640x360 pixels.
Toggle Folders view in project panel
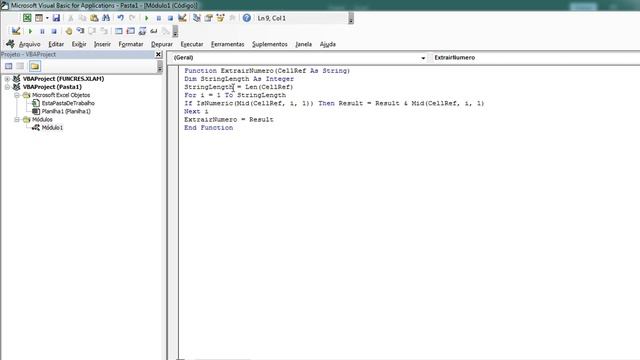(35, 66)
